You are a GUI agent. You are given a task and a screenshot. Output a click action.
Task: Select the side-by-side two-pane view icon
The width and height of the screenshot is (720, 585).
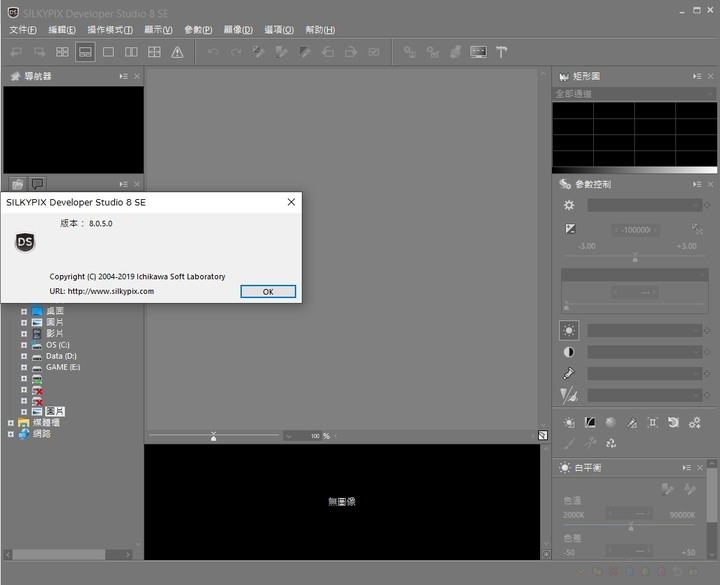coord(131,52)
